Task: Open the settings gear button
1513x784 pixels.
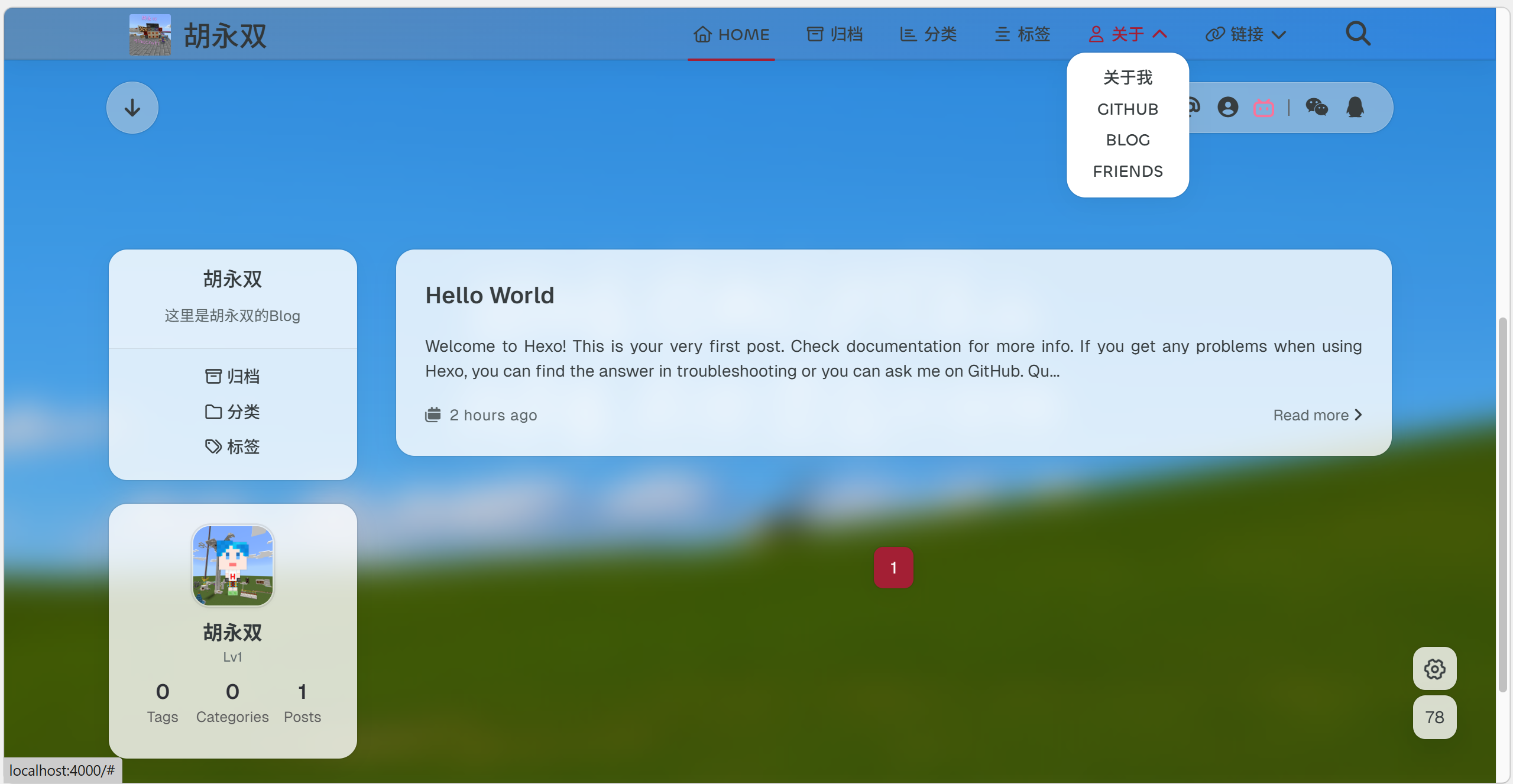Action: 1434,669
